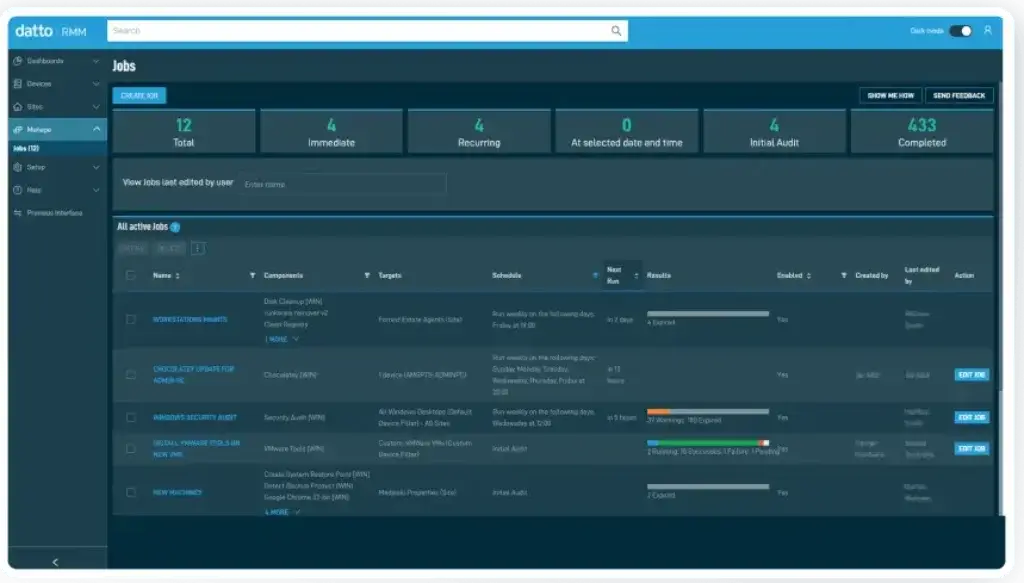
Task: Collapse the Manage menu chevron
Action: tap(96, 129)
